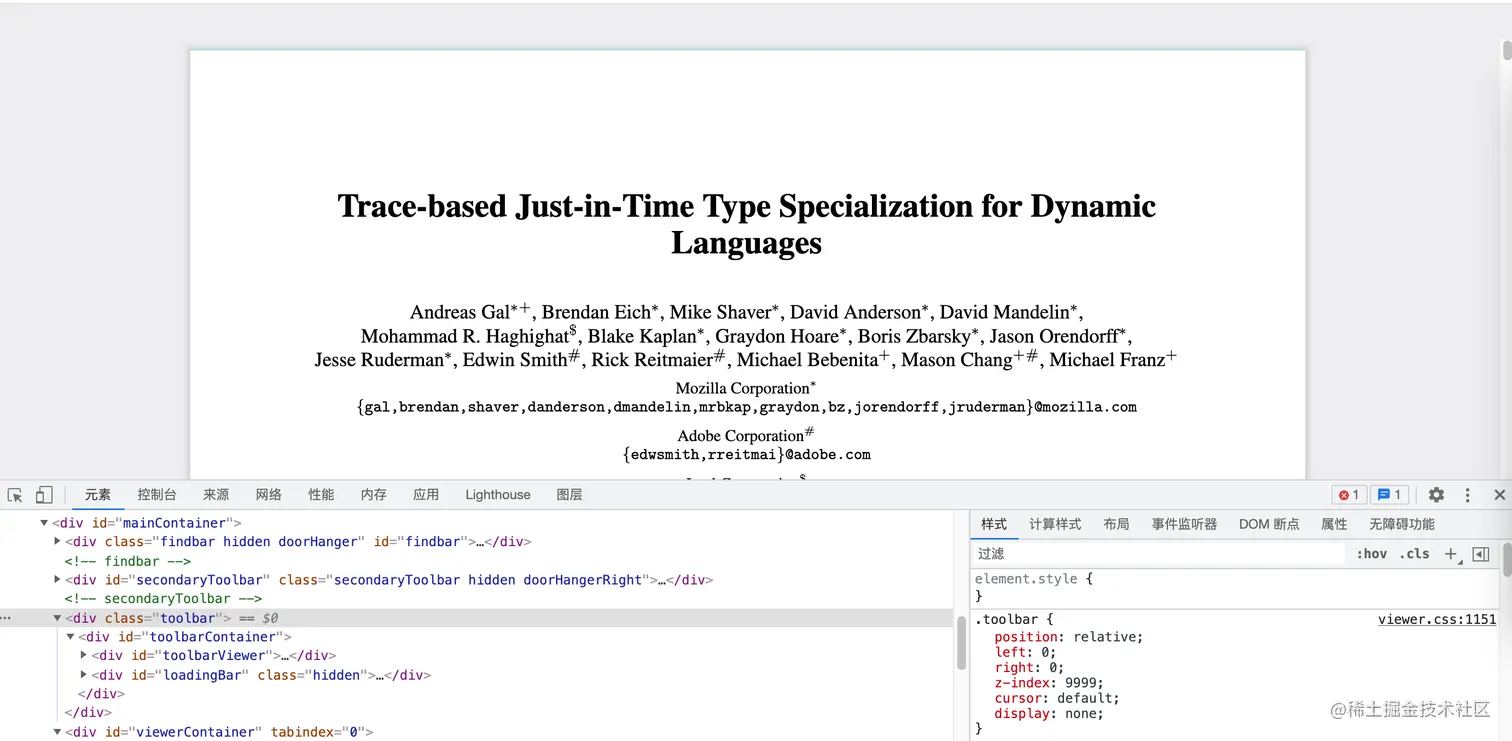Select the 无障碍功能 sidebar tab
Image resolution: width=1512 pixels, height=741 pixels.
point(1401,524)
